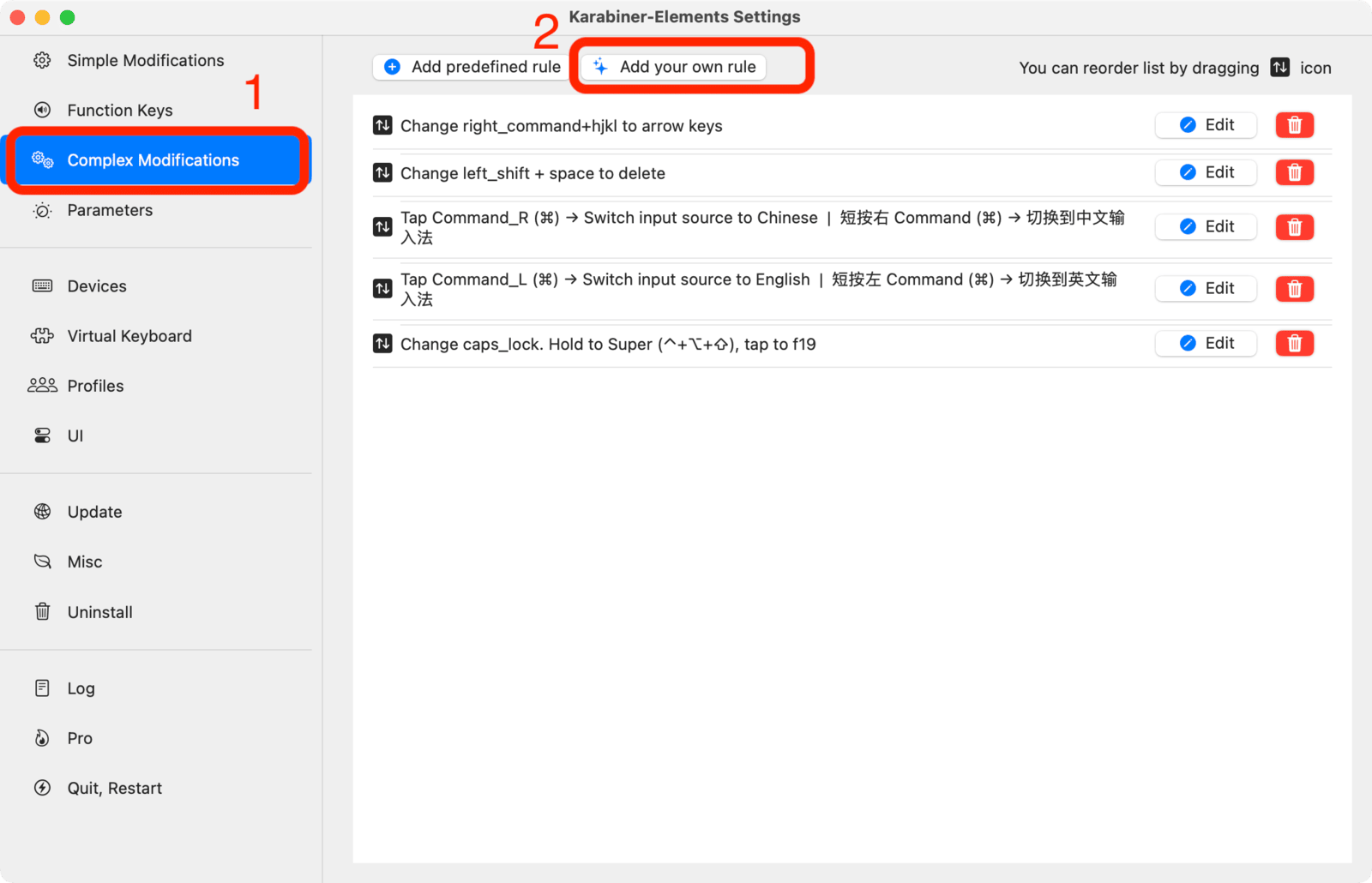Screen dimensions: 1372x883
Task: Open the Update section
Action: tap(156, 512)
